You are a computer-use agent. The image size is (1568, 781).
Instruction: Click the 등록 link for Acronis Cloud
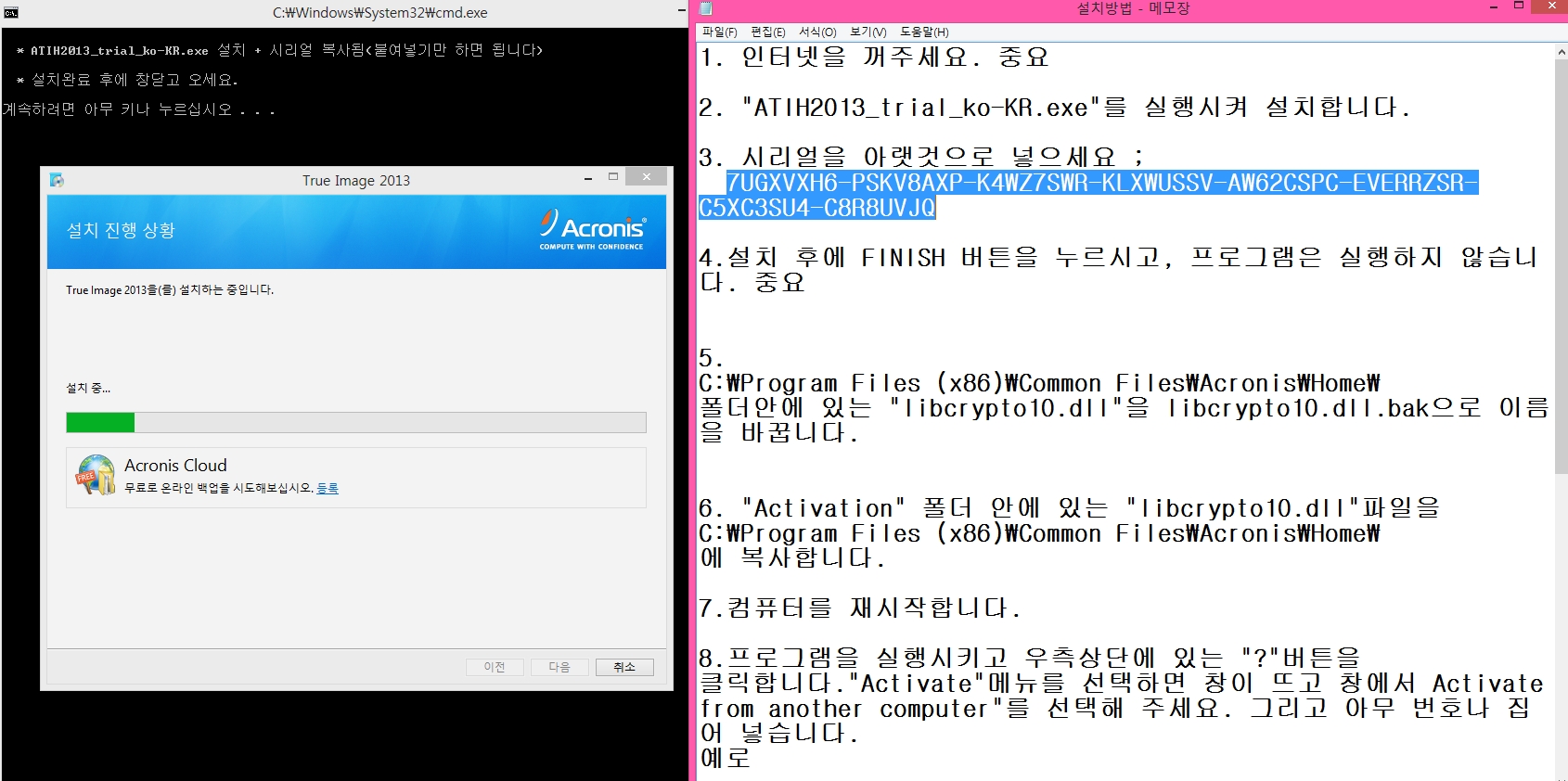328,488
